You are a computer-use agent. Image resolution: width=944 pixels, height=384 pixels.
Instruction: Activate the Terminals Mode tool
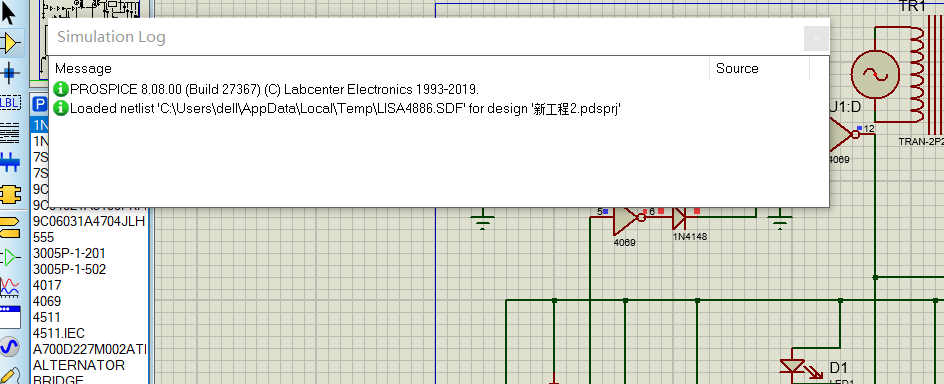(10, 225)
